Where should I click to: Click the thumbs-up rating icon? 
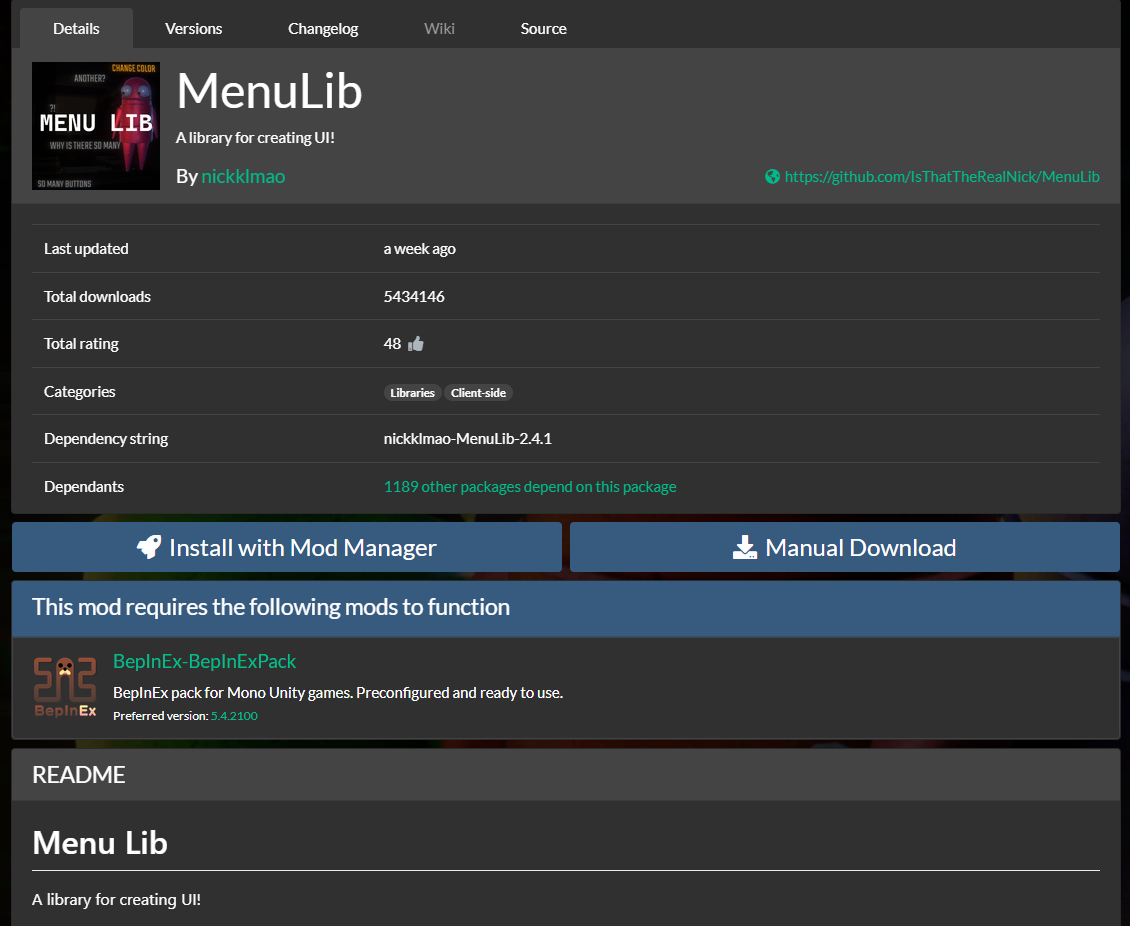click(x=416, y=344)
